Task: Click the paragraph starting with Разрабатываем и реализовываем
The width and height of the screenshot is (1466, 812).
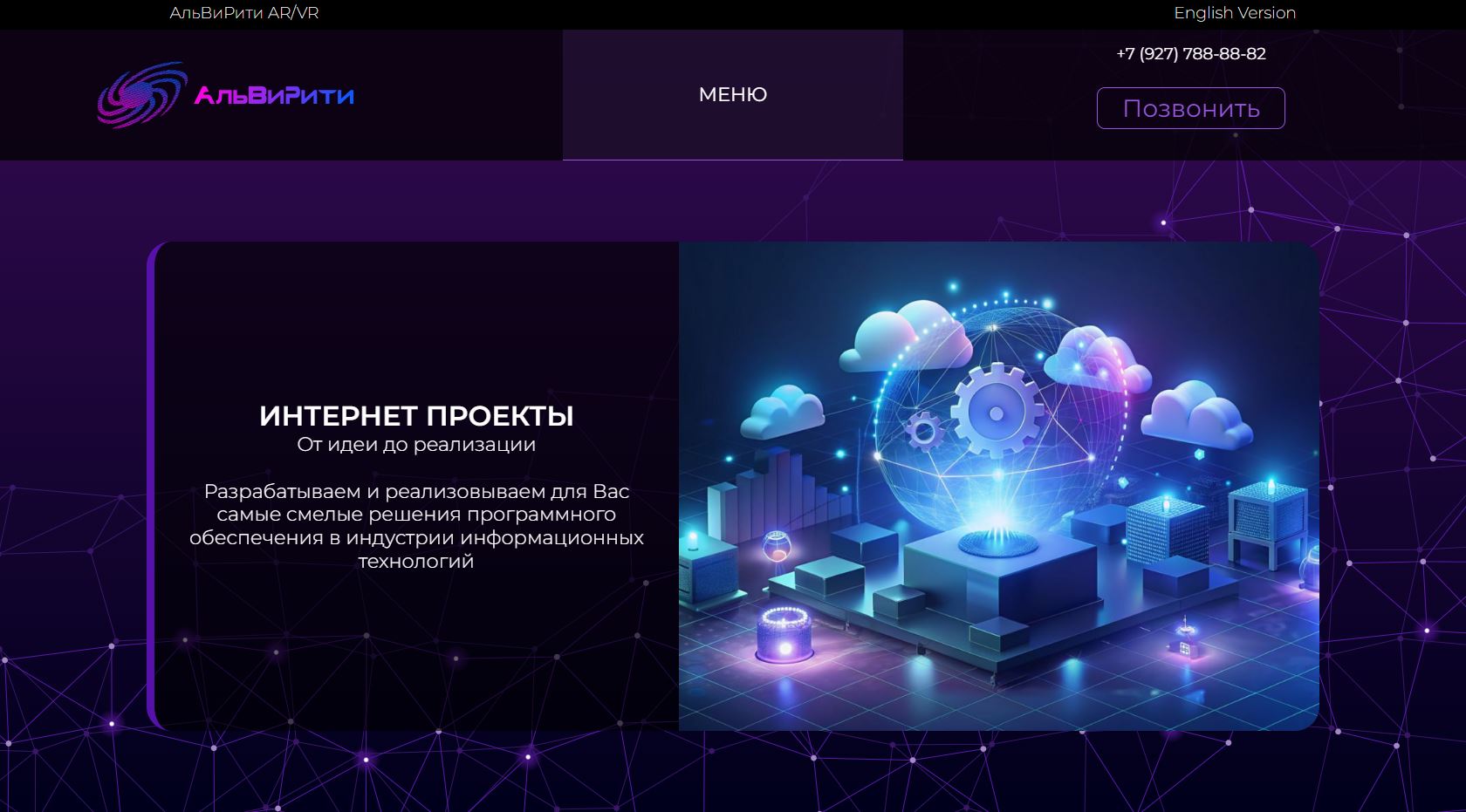Action: pyautogui.click(x=416, y=526)
